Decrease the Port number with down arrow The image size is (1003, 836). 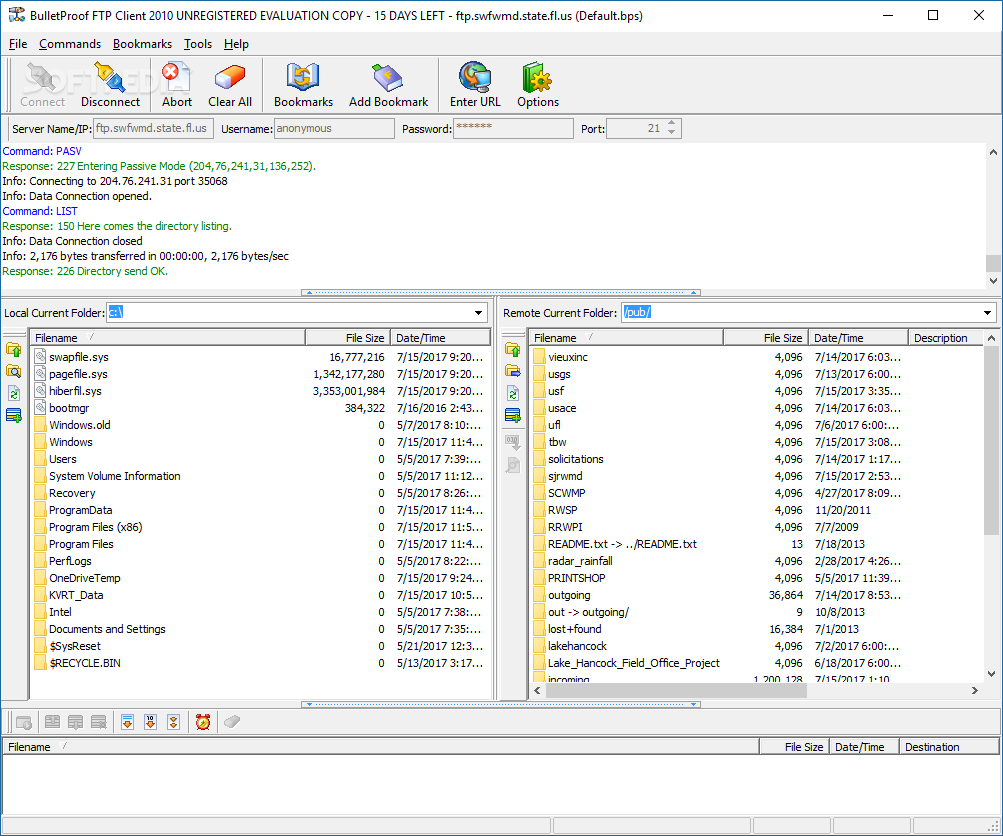[x=672, y=132]
